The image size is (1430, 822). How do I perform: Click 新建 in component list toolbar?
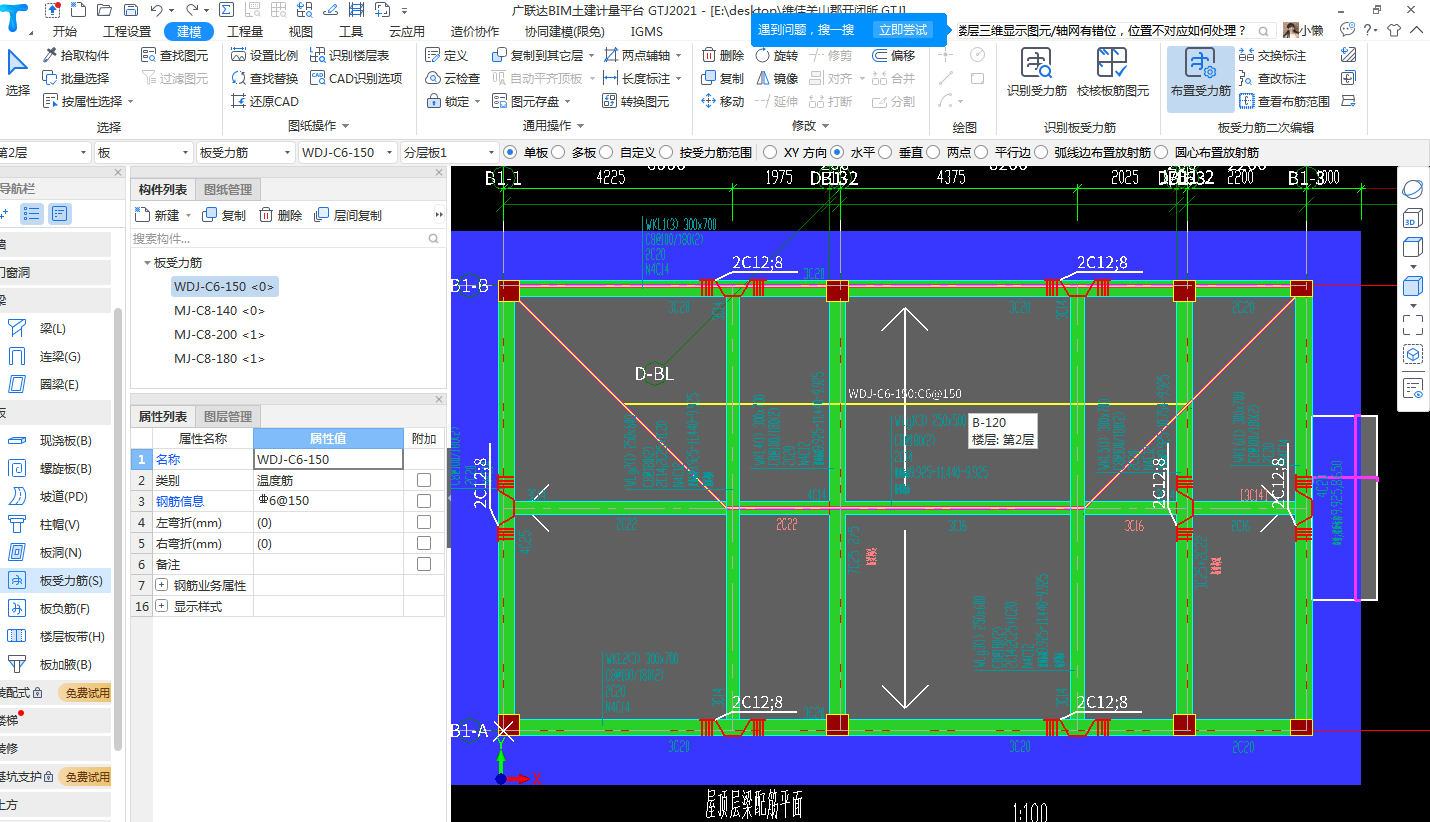click(x=158, y=215)
